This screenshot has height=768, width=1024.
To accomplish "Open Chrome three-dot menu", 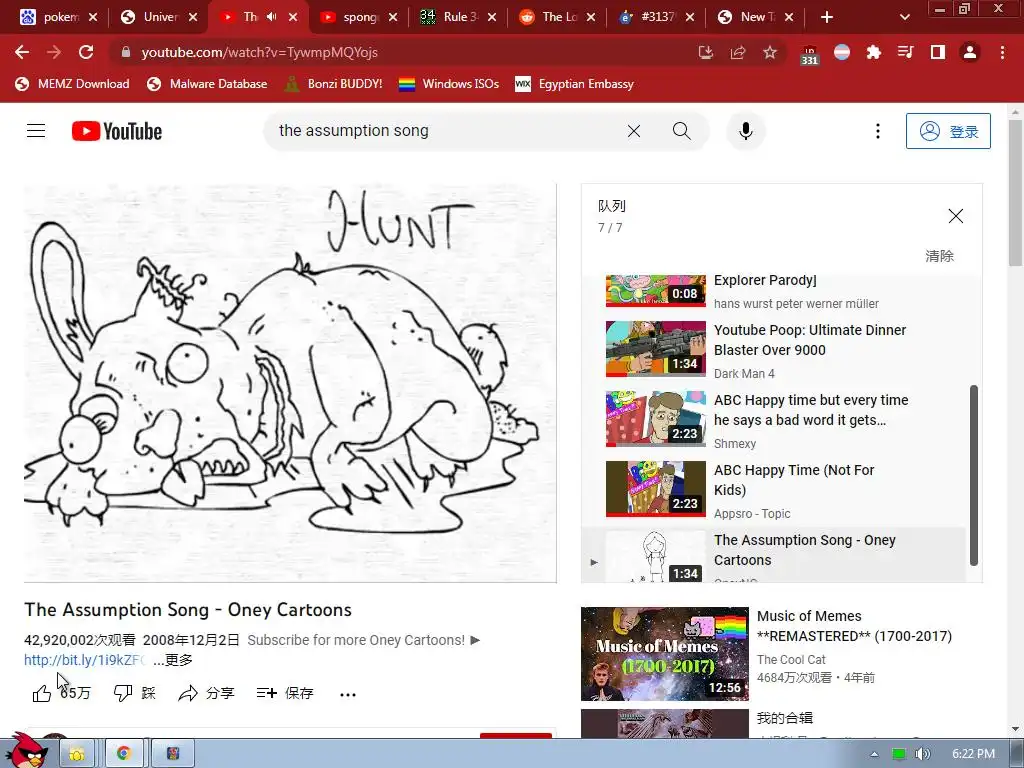I will pyautogui.click(x=1002, y=52).
